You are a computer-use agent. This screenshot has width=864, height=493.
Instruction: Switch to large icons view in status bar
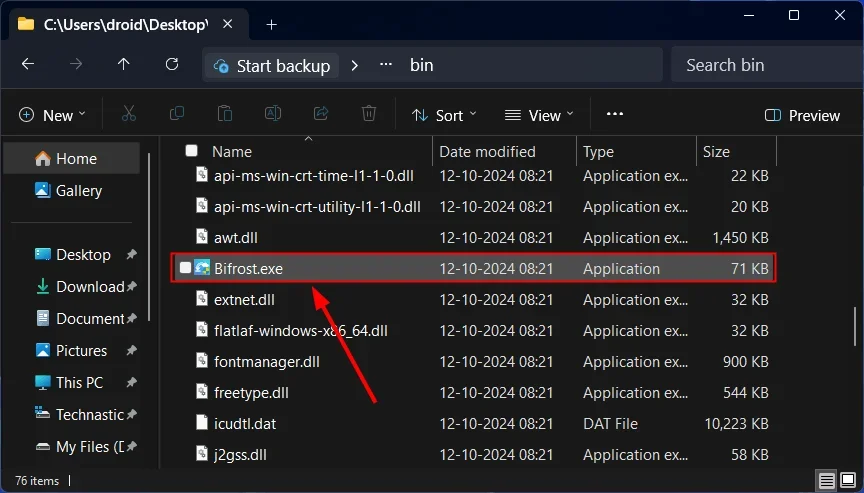coord(848,481)
